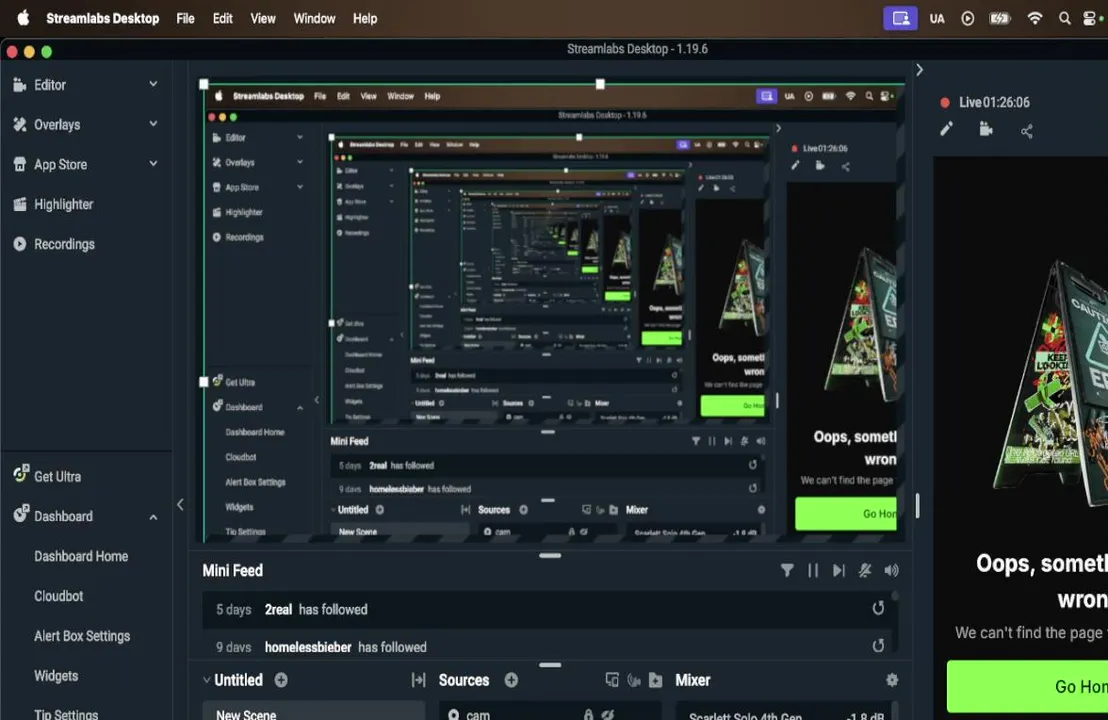Click the share icon under the Live timer
Image resolution: width=1108 pixels, height=720 pixels.
pos(1027,131)
